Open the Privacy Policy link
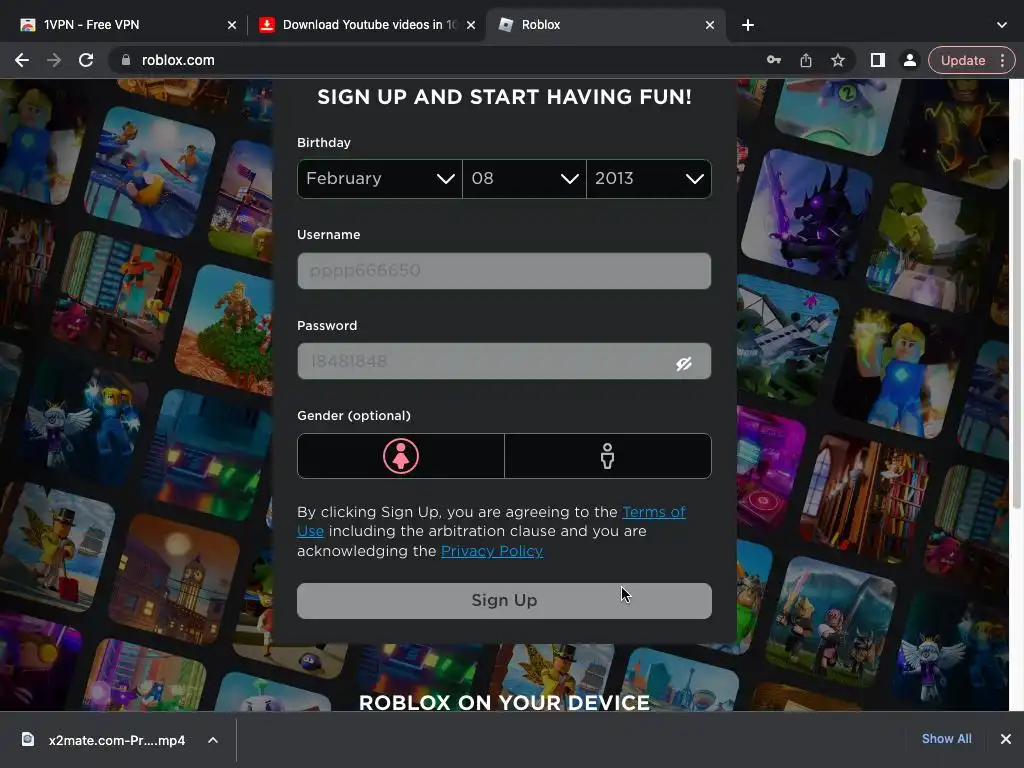 tap(492, 551)
